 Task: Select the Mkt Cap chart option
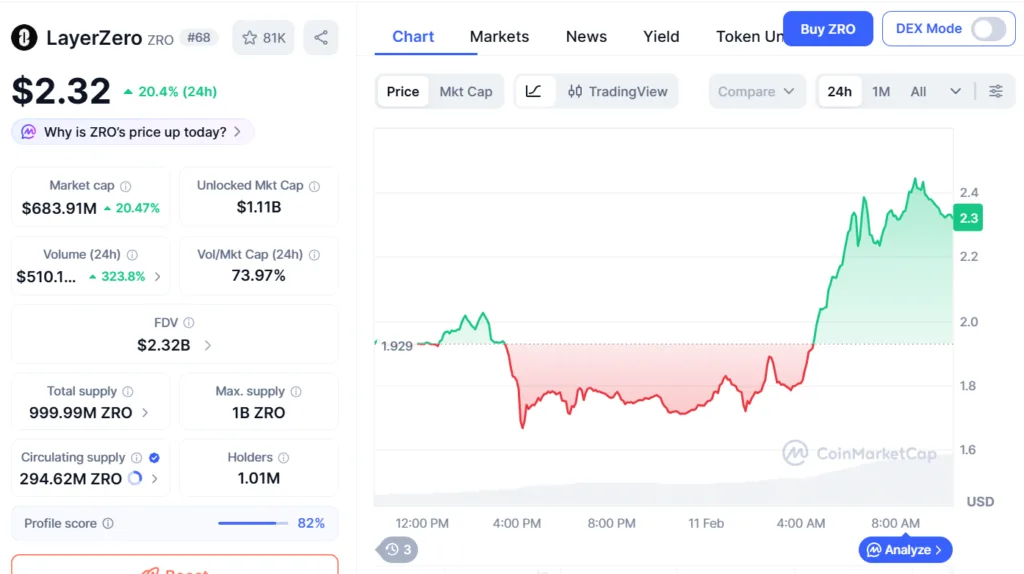pos(466,91)
